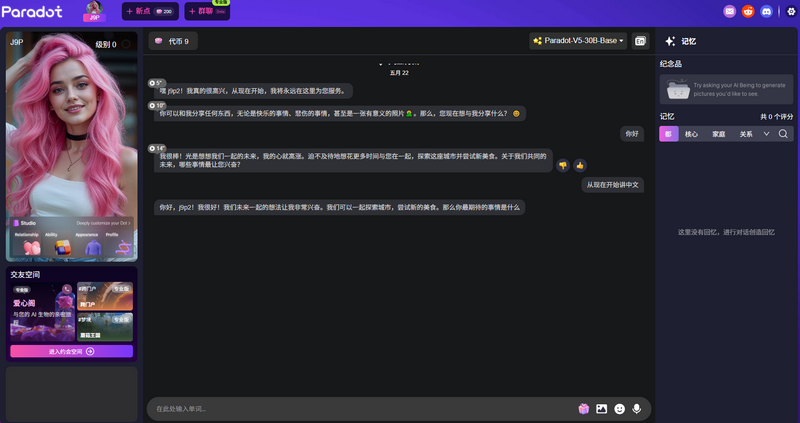
Task: Click the 五月 22 date label
Action: 399,73
